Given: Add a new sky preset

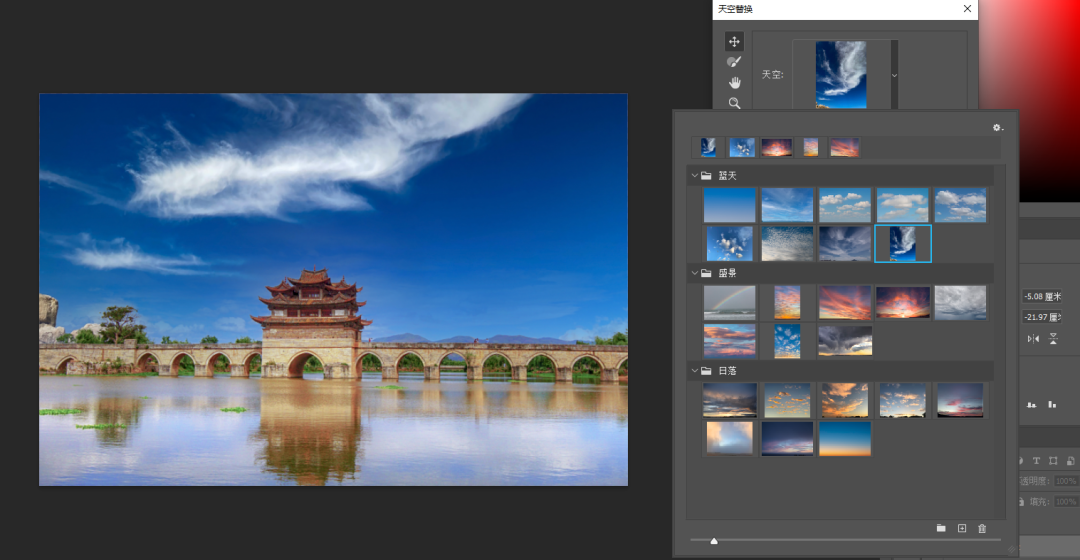Looking at the screenshot, I should (962, 528).
